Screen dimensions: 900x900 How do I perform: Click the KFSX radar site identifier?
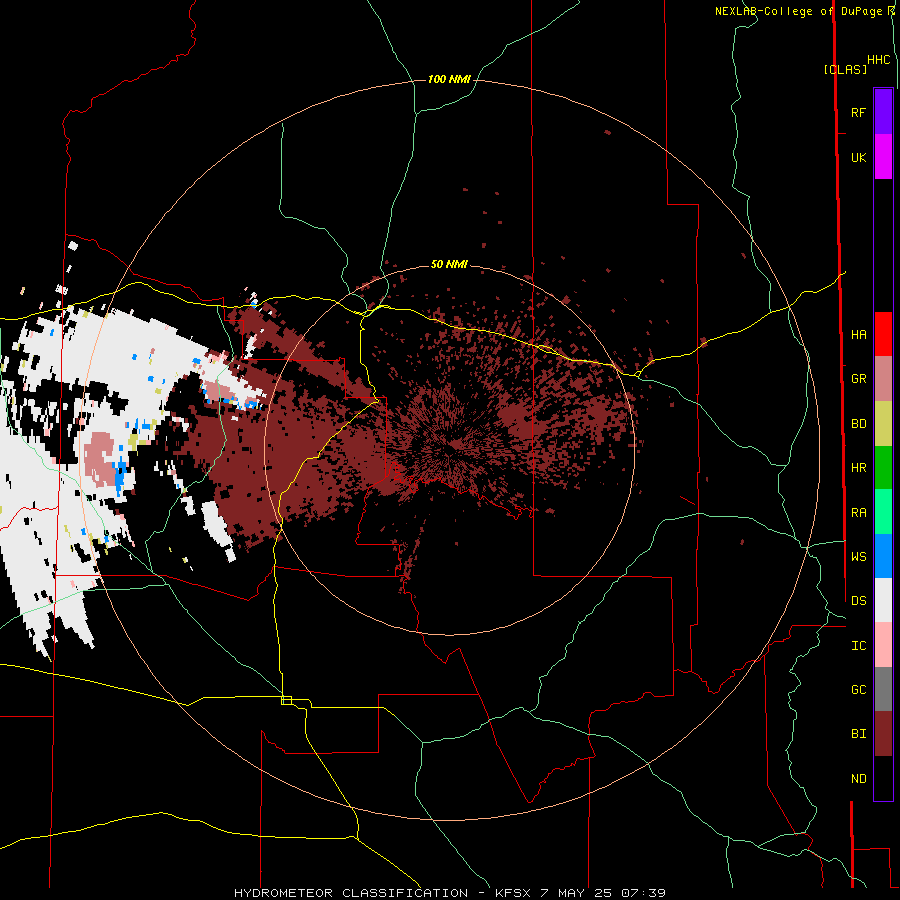coord(516,893)
